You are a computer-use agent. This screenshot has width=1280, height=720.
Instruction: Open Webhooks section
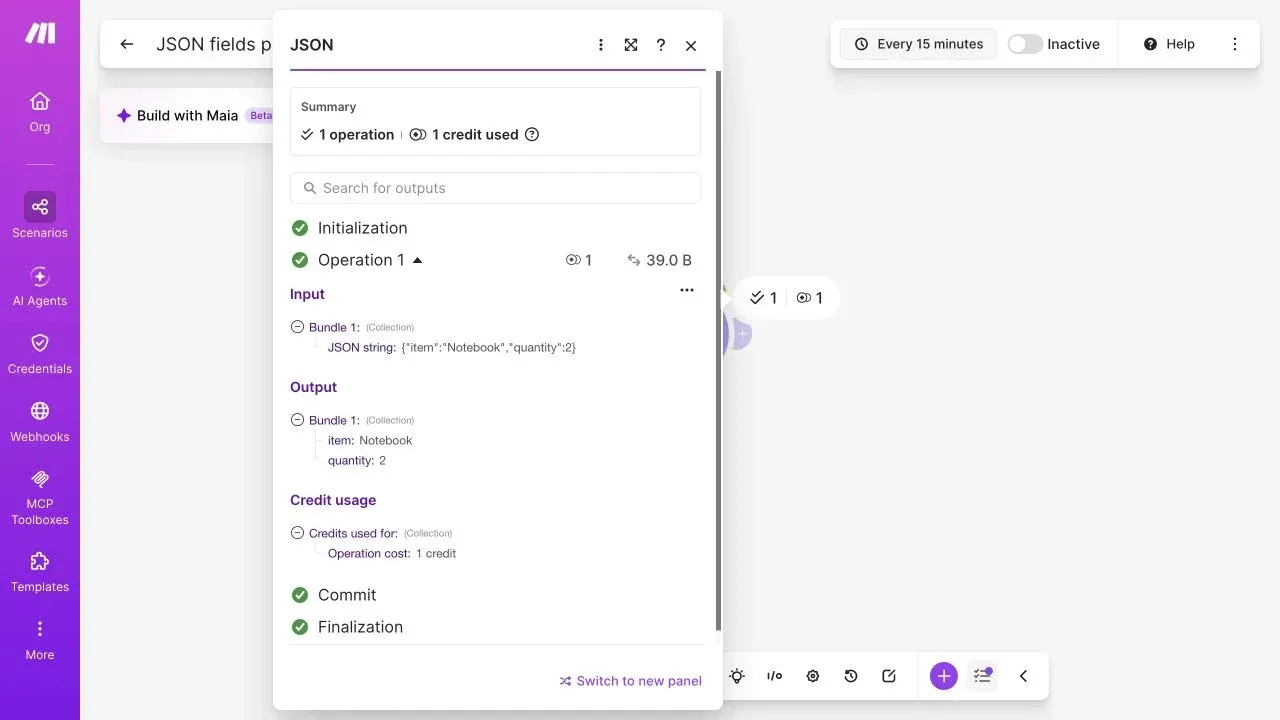pos(40,422)
